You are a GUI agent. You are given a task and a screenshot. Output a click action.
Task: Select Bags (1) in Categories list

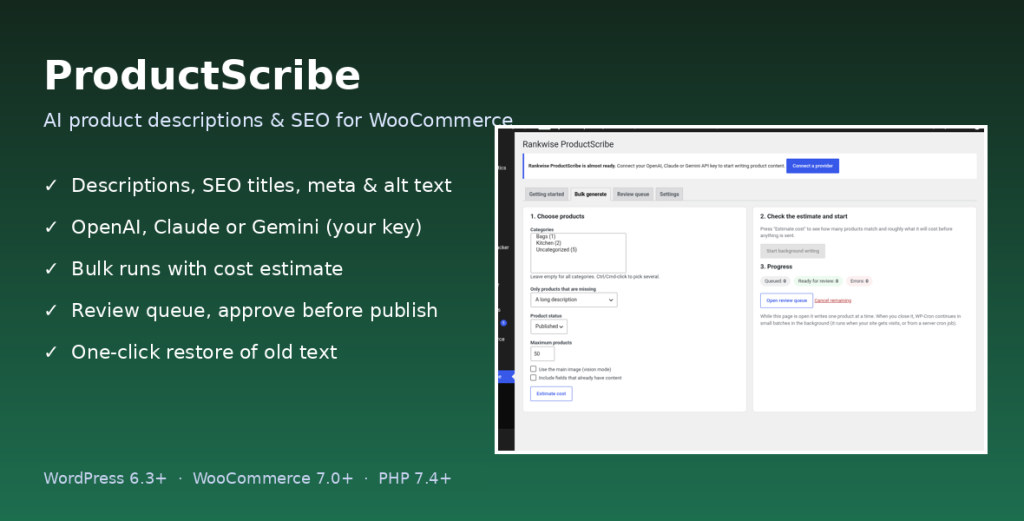tap(545, 236)
